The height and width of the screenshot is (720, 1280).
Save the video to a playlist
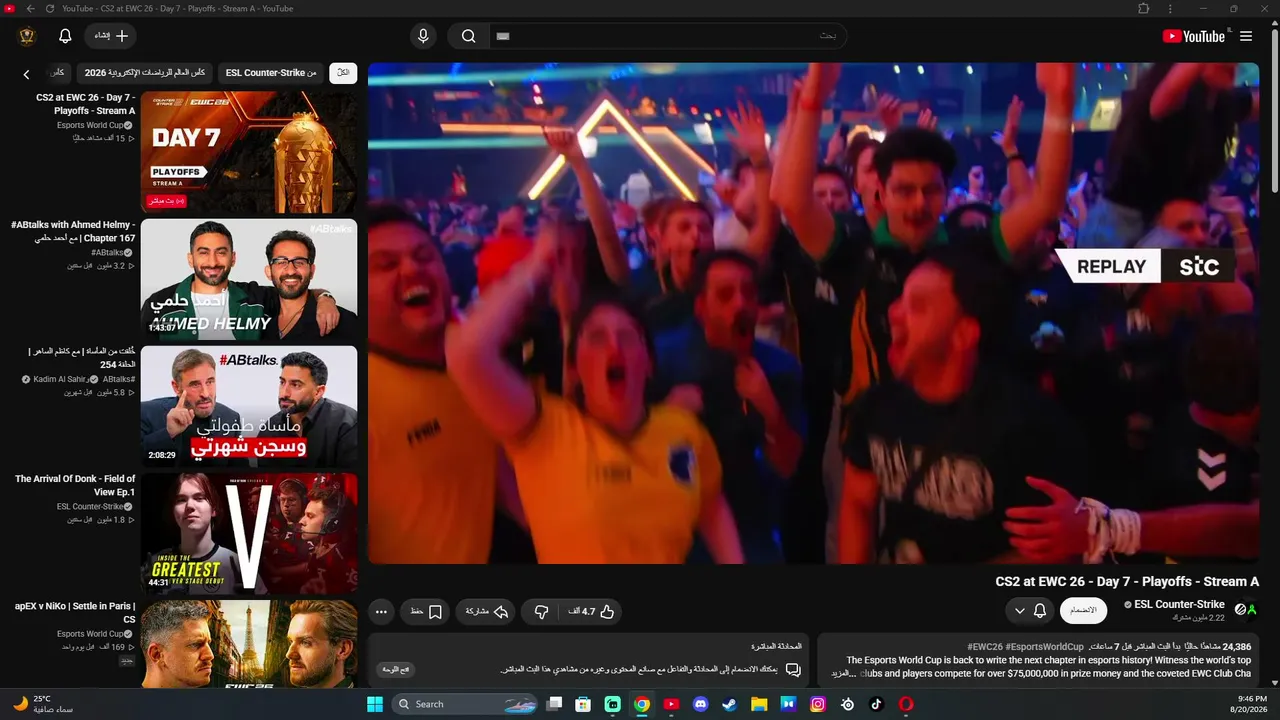tap(425, 611)
